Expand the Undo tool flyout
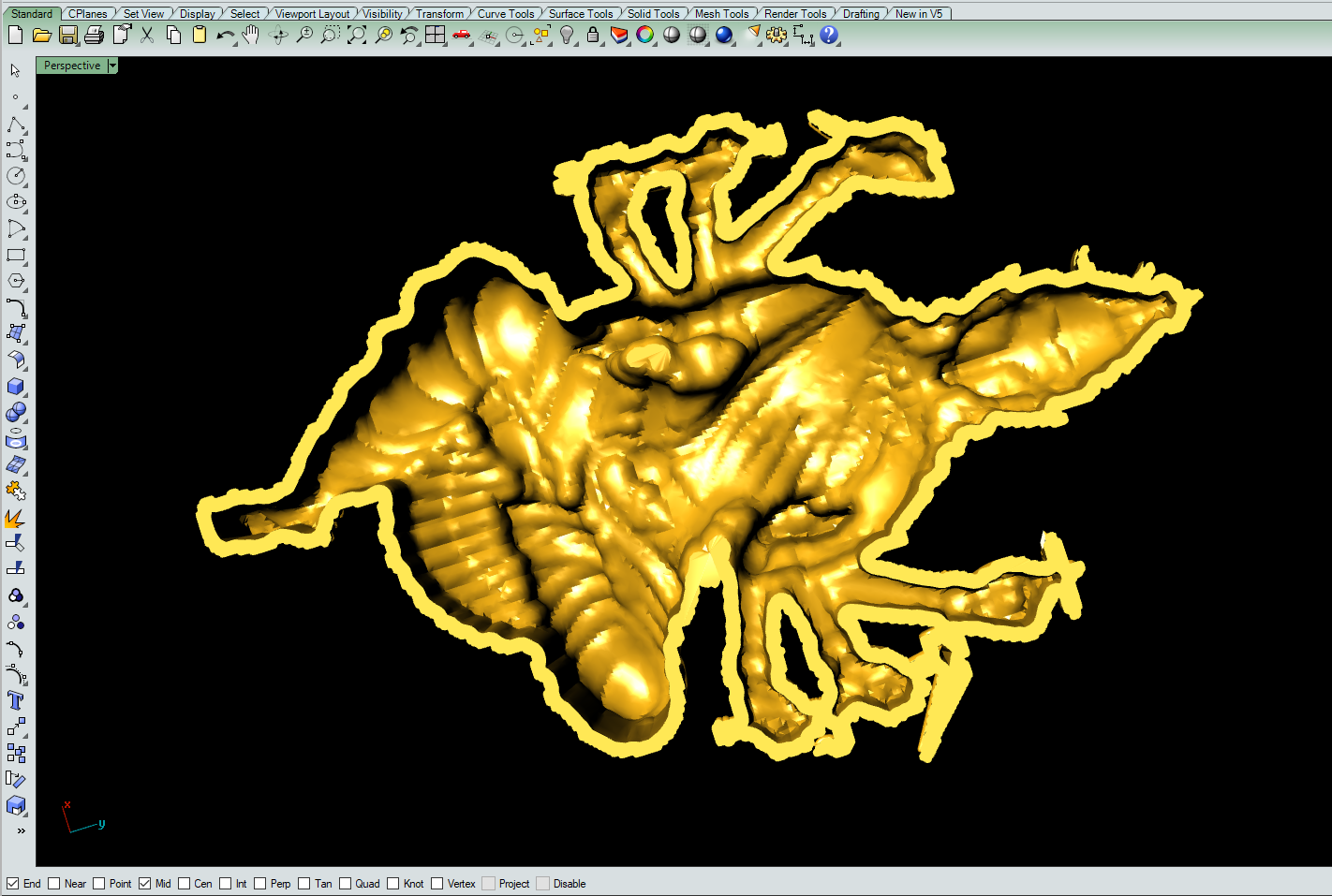Image resolution: width=1332 pixels, height=896 pixels. (x=234, y=42)
